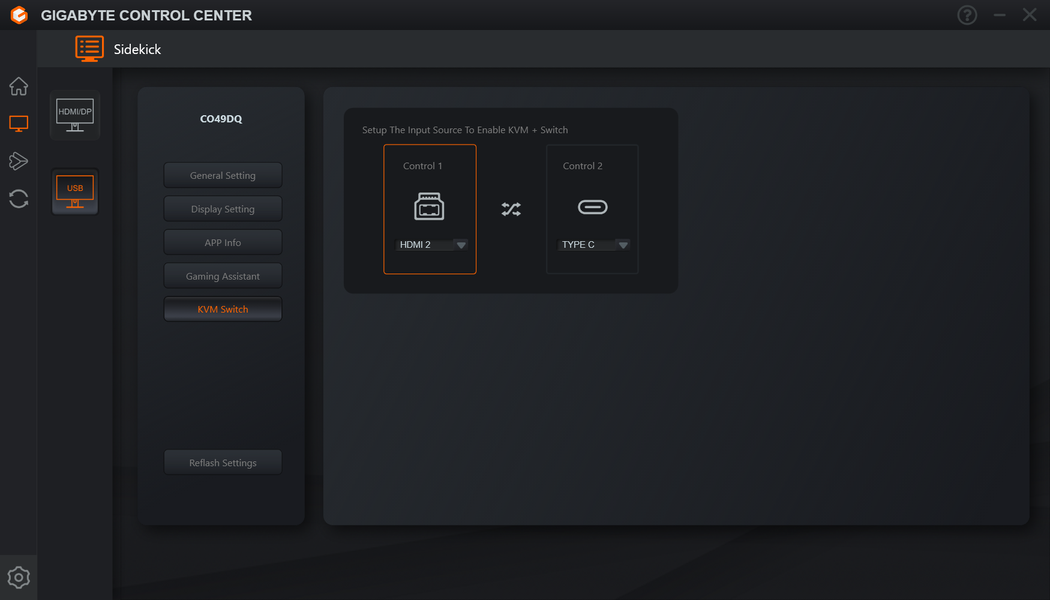The width and height of the screenshot is (1050, 600).
Task: Open General Setting
Action: click(223, 175)
